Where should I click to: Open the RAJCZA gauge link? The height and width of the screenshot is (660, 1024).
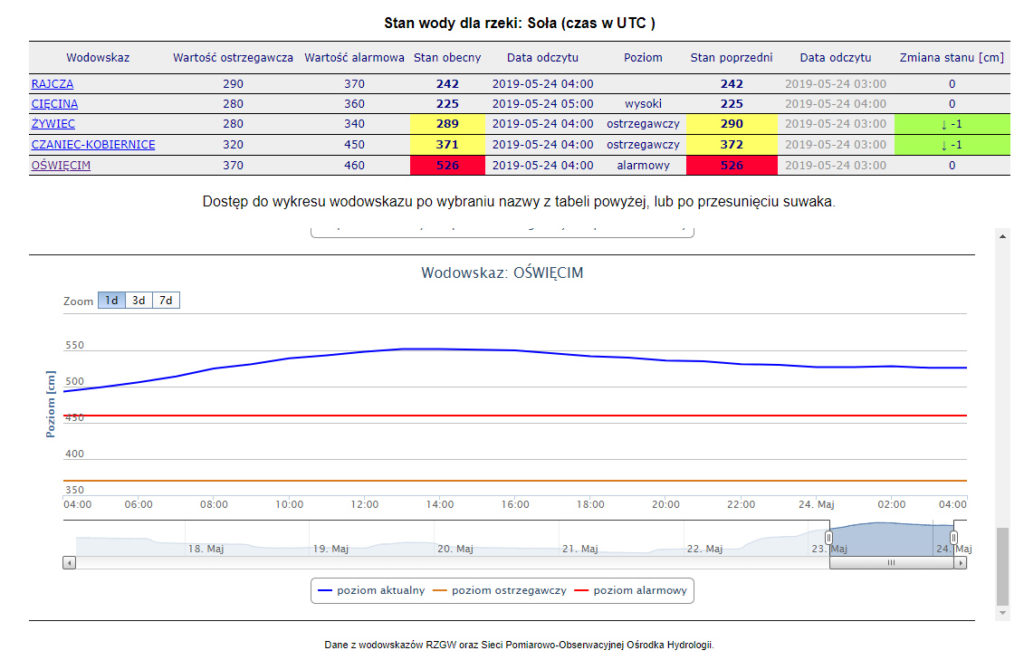[52, 84]
